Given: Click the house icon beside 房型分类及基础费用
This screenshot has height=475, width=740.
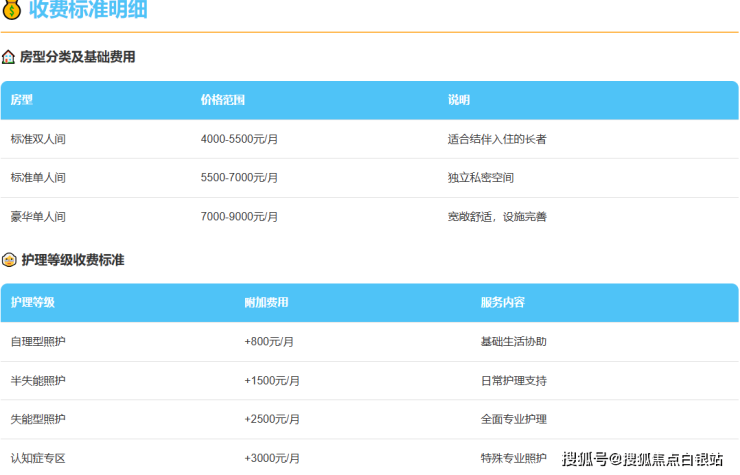Looking at the screenshot, I should (x=9, y=57).
